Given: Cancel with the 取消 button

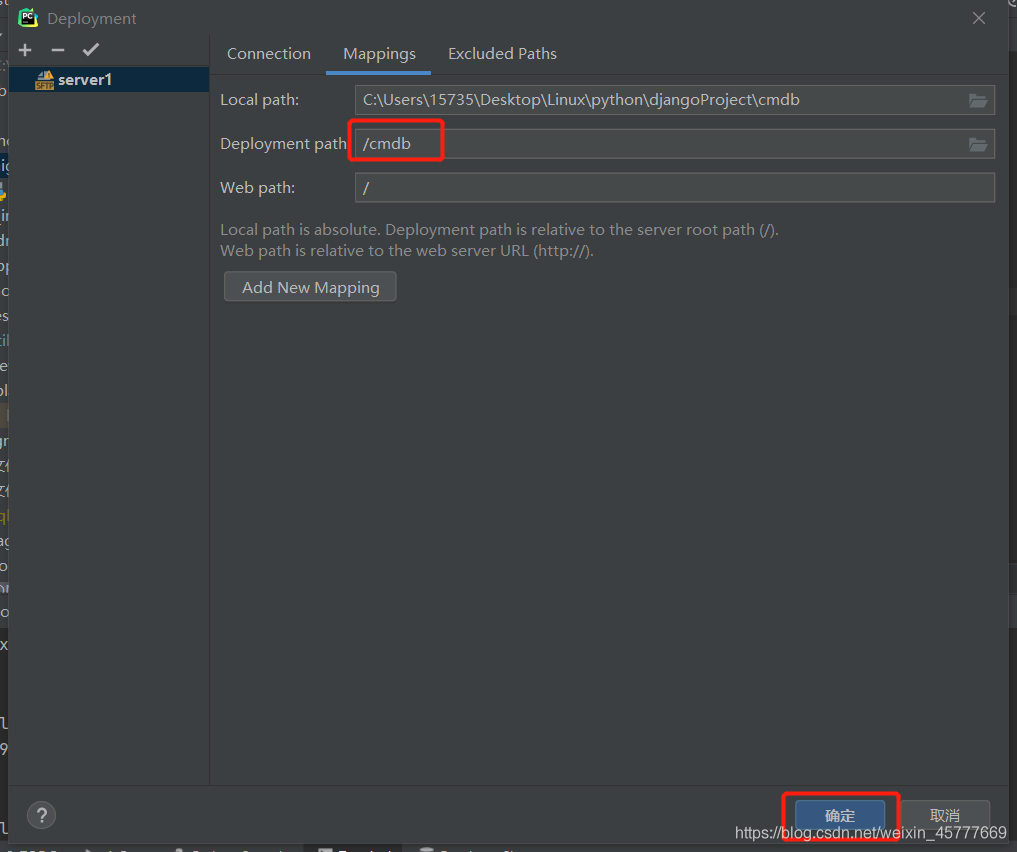Looking at the screenshot, I should 945,815.
